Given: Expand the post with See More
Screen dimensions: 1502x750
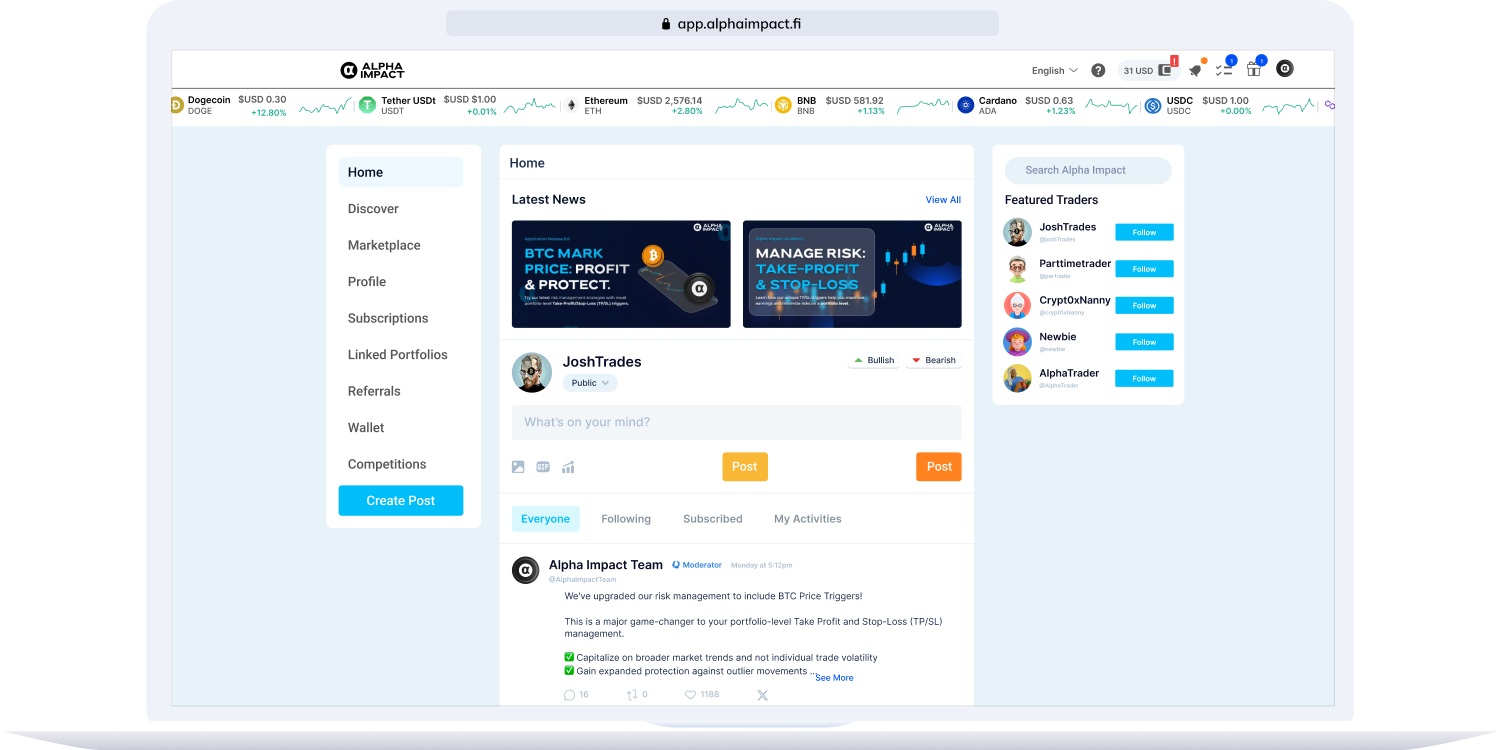Looking at the screenshot, I should point(834,678).
